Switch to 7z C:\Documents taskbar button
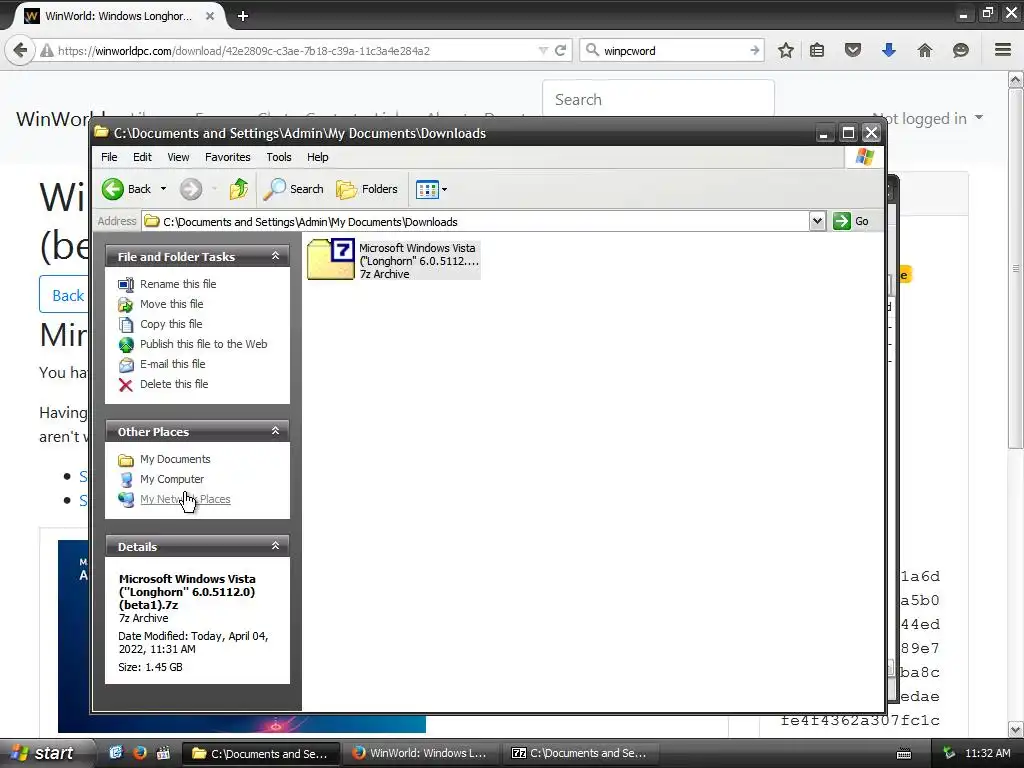The width and height of the screenshot is (1024, 768). pos(581,753)
